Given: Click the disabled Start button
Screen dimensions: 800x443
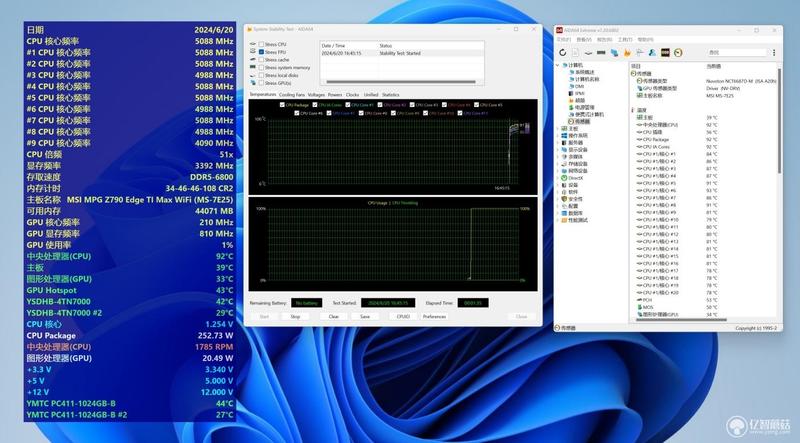Looking at the screenshot, I should pos(264,317).
